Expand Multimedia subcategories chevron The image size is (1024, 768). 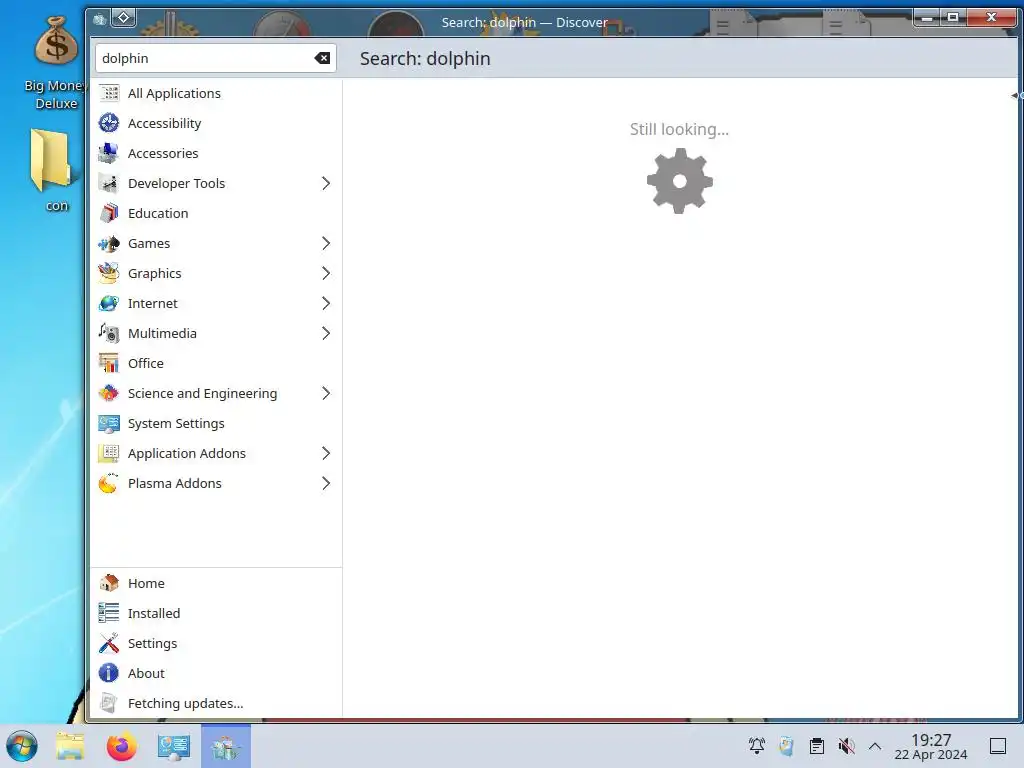click(x=326, y=334)
